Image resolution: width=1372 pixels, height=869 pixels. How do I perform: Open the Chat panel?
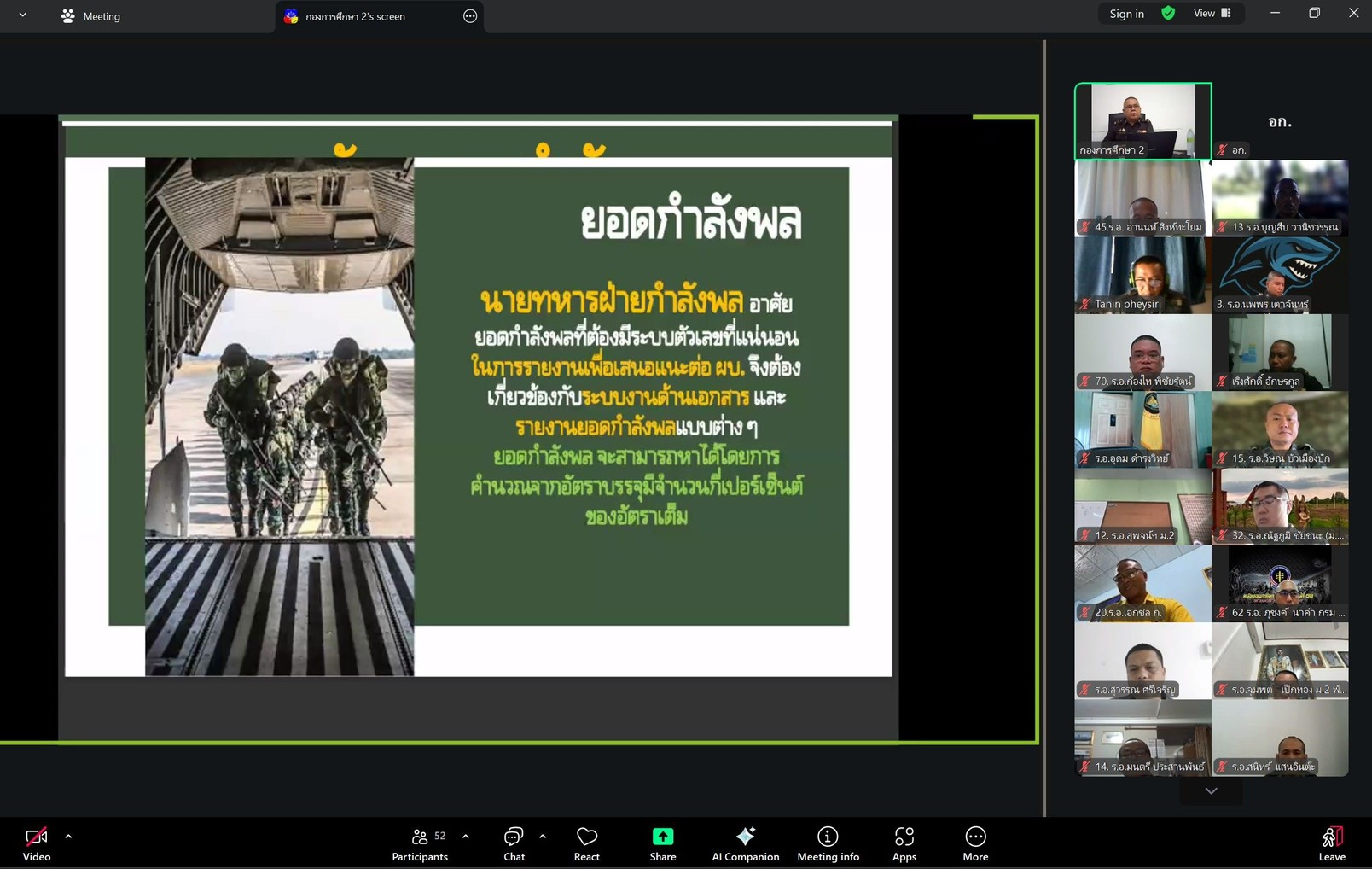[x=514, y=843]
